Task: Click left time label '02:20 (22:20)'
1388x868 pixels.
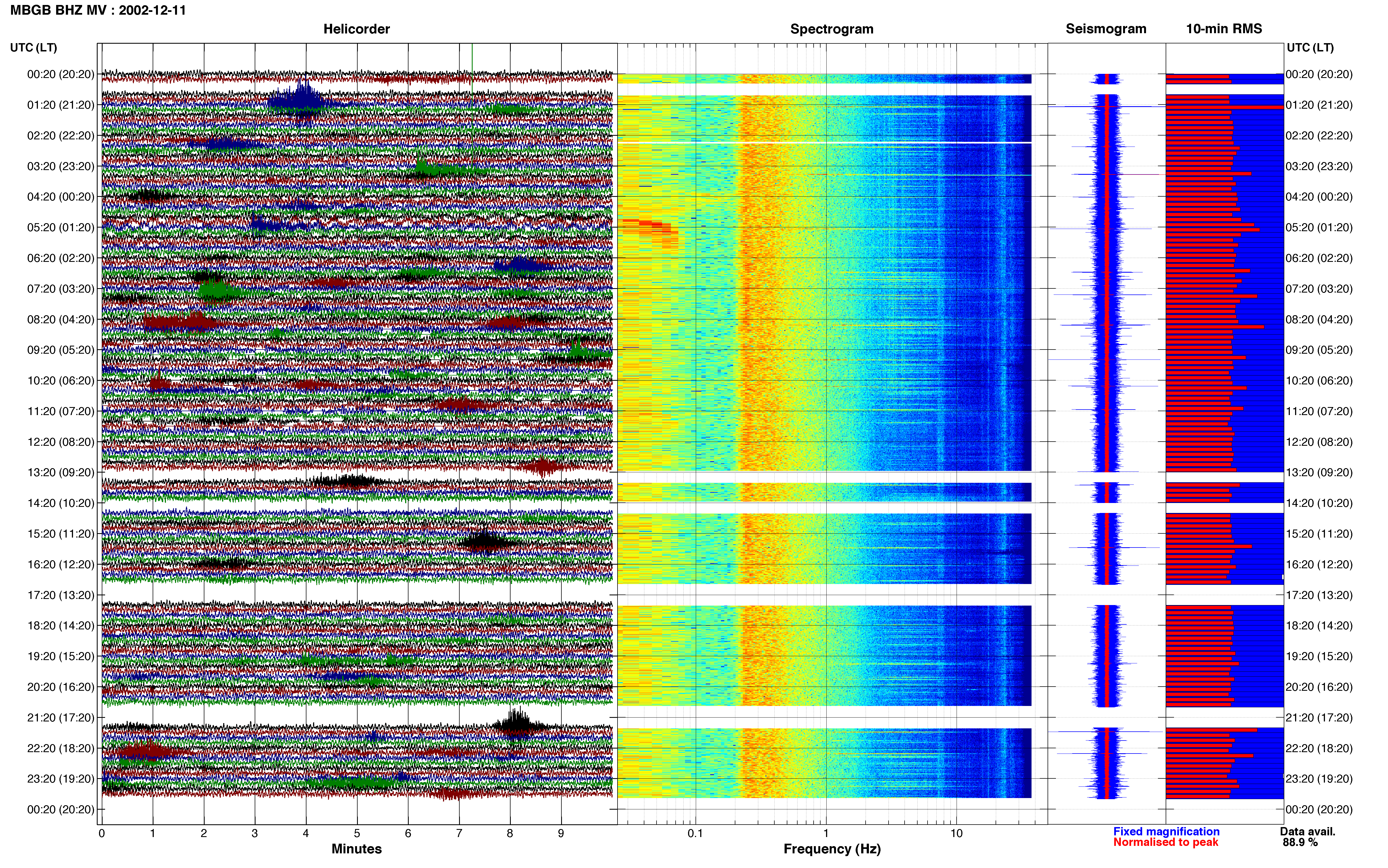Action: tap(61, 135)
